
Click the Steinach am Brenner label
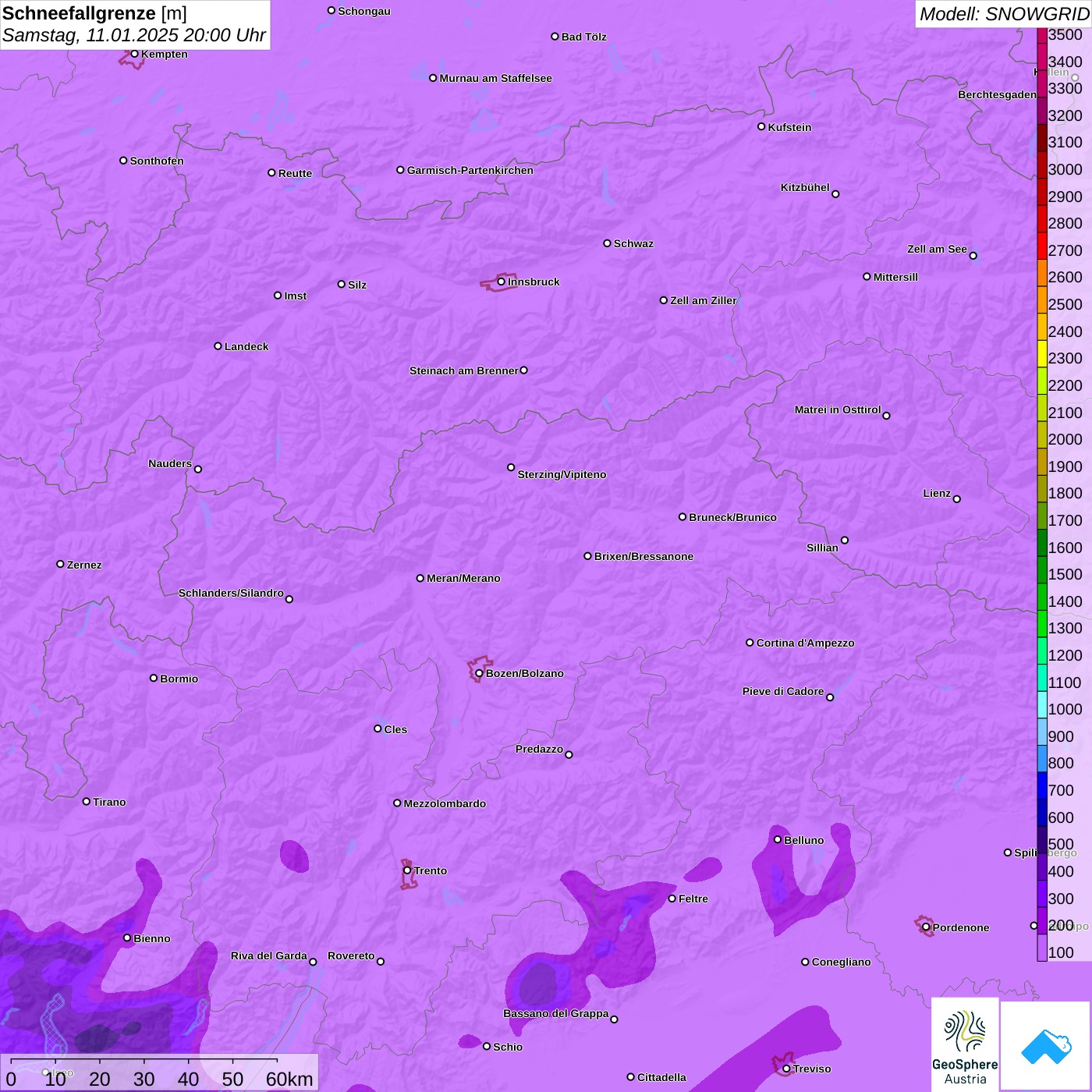click(464, 370)
